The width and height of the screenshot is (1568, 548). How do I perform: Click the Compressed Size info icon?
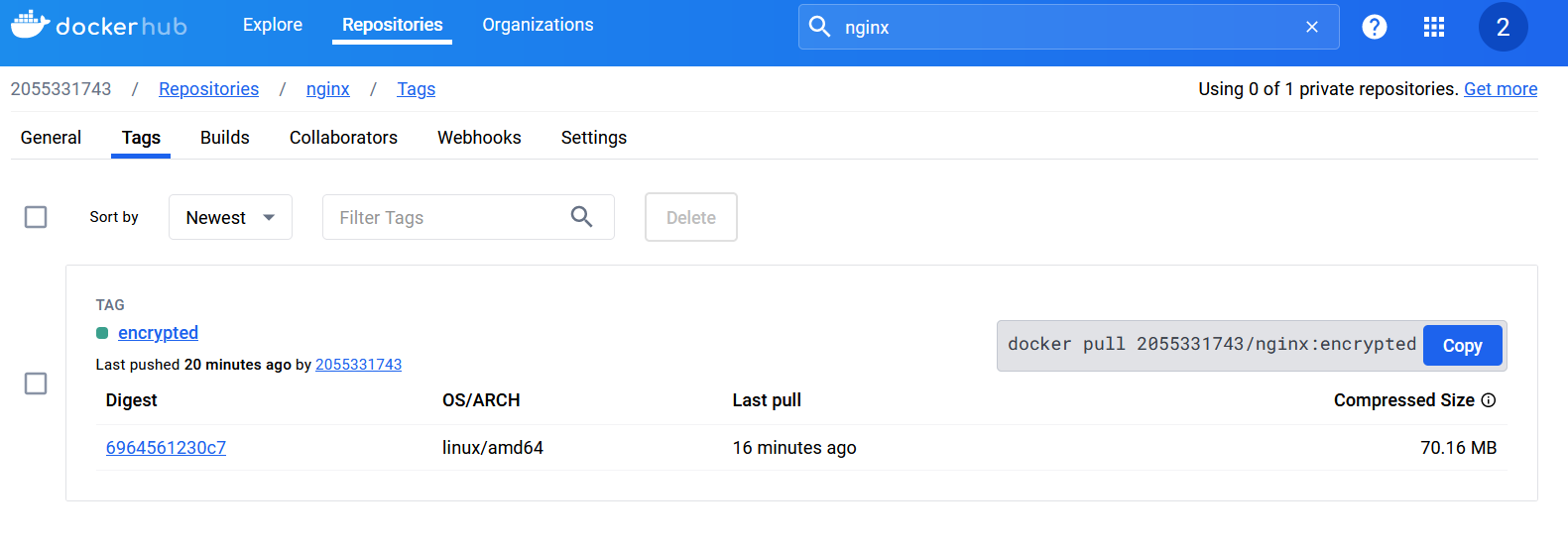1488,400
